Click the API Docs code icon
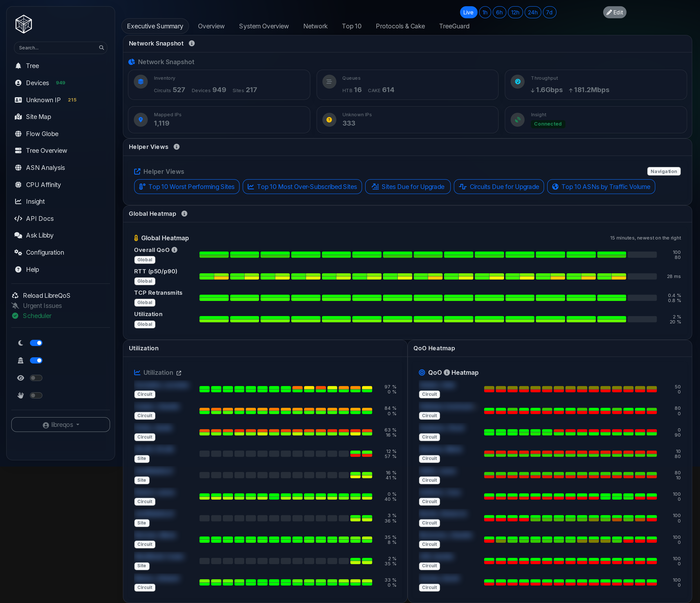Image resolution: width=700 pixels, height=603 pixels. tap(18, 218)
